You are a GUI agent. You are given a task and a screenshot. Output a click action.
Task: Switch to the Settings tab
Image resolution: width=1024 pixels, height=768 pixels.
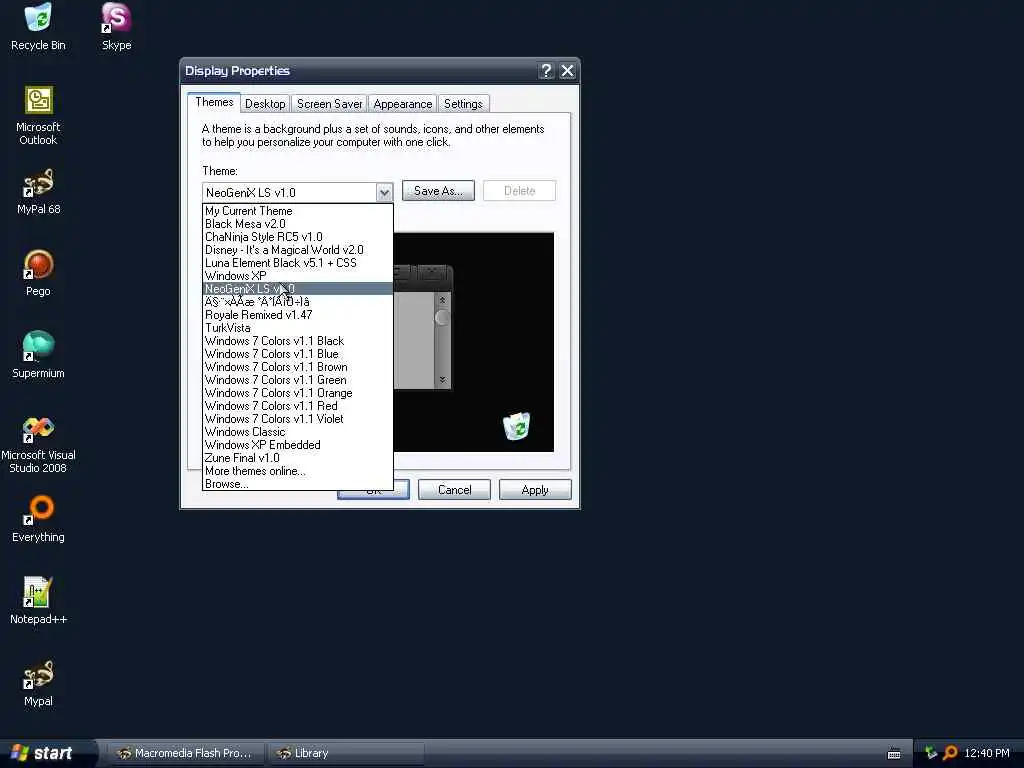(x=463, y=104)
